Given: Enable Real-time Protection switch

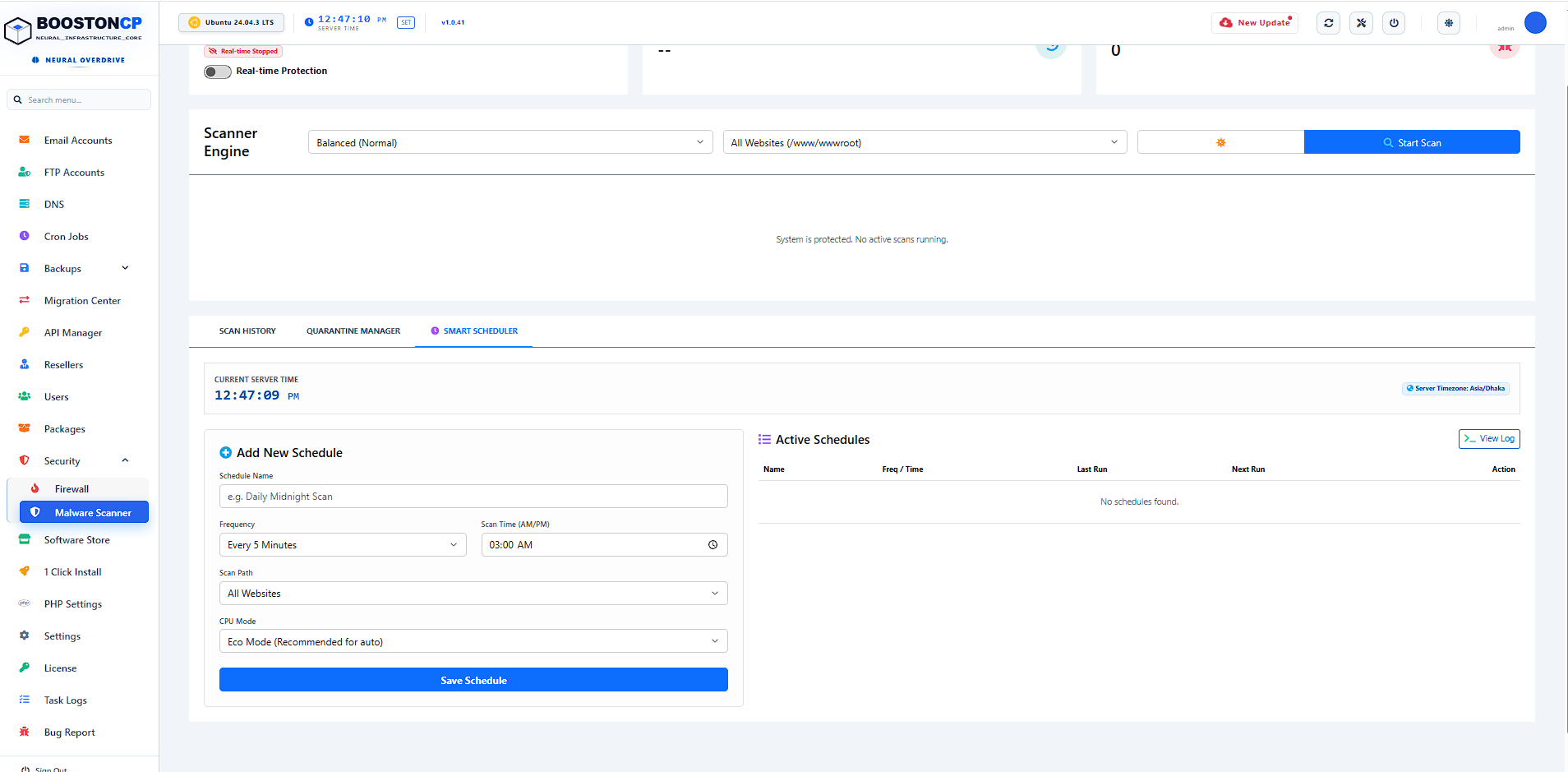Looking at the screenshot, I should coord(218,72).
